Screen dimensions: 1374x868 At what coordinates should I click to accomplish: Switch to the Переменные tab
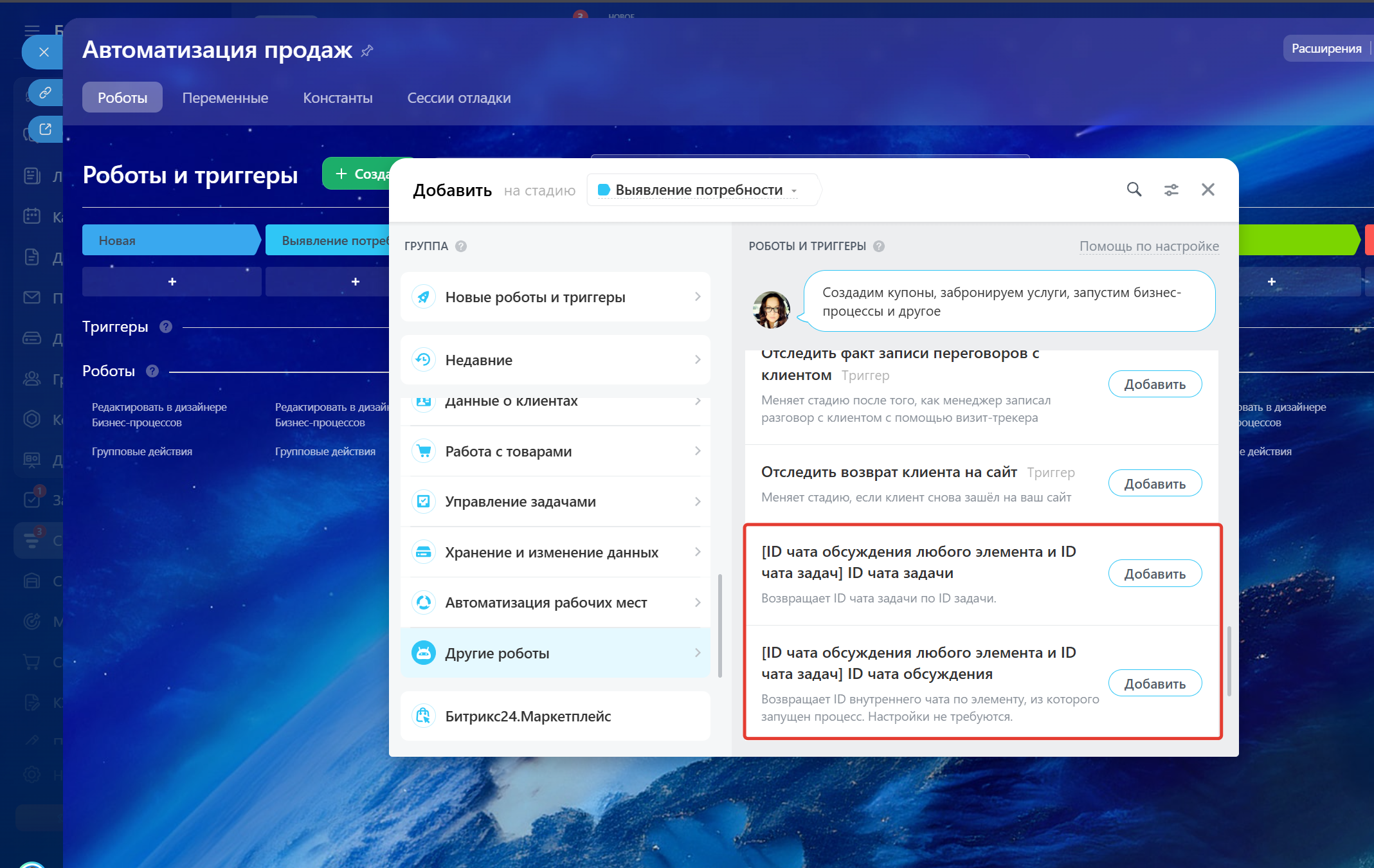pos(225,98)
